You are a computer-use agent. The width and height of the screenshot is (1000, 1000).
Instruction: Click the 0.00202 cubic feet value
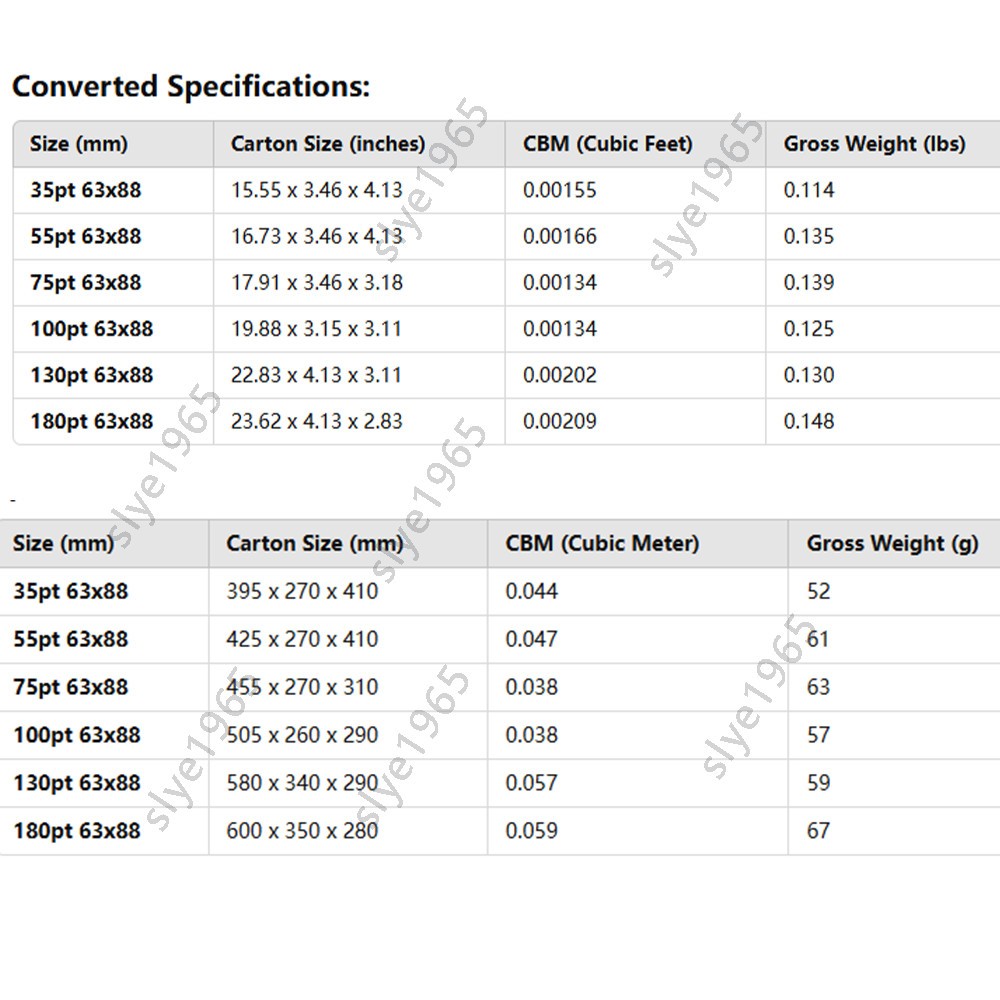[x=559, y=374]
